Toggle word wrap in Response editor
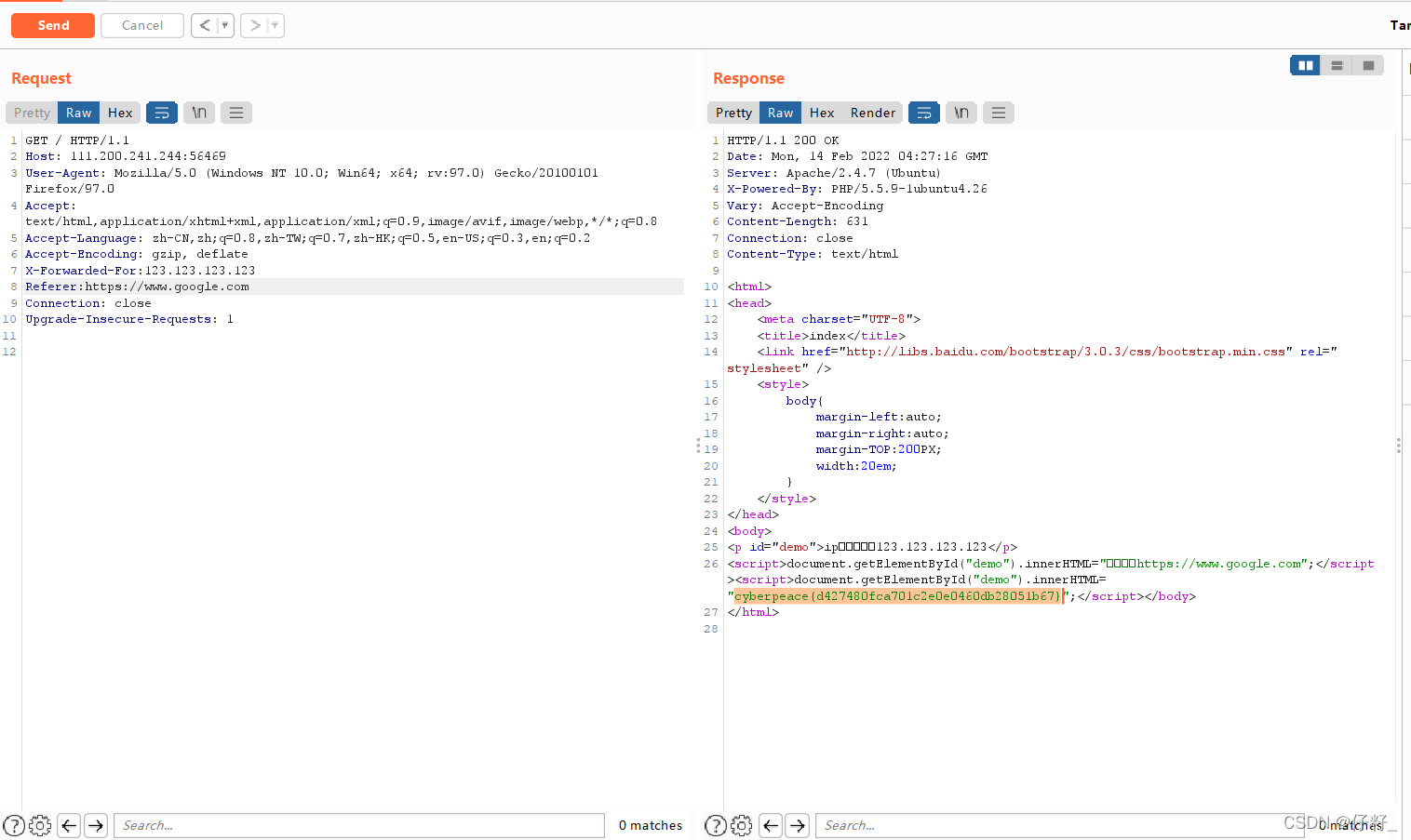Image resolution: width=1411 pixels, height=840 pixels. point(924,113)
